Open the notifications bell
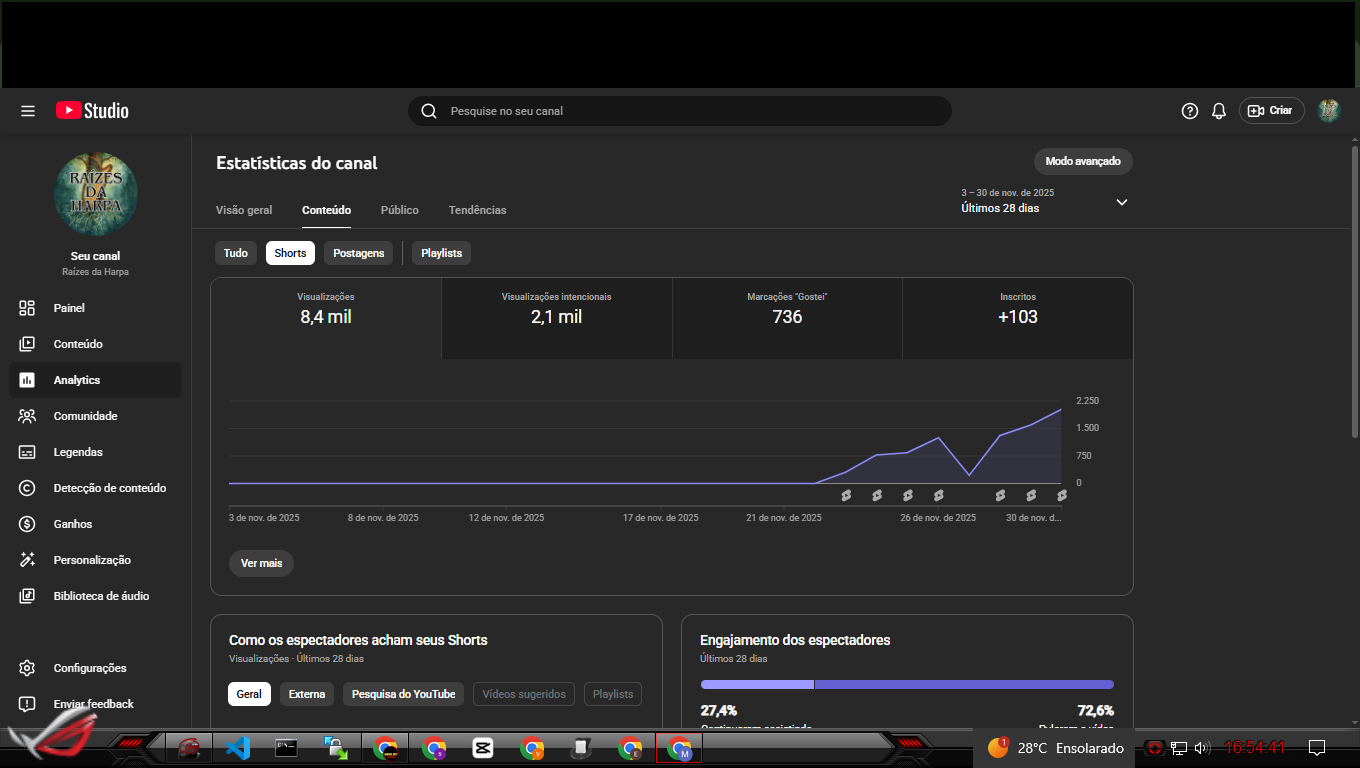The image size is (1360, 768). 1218,111
